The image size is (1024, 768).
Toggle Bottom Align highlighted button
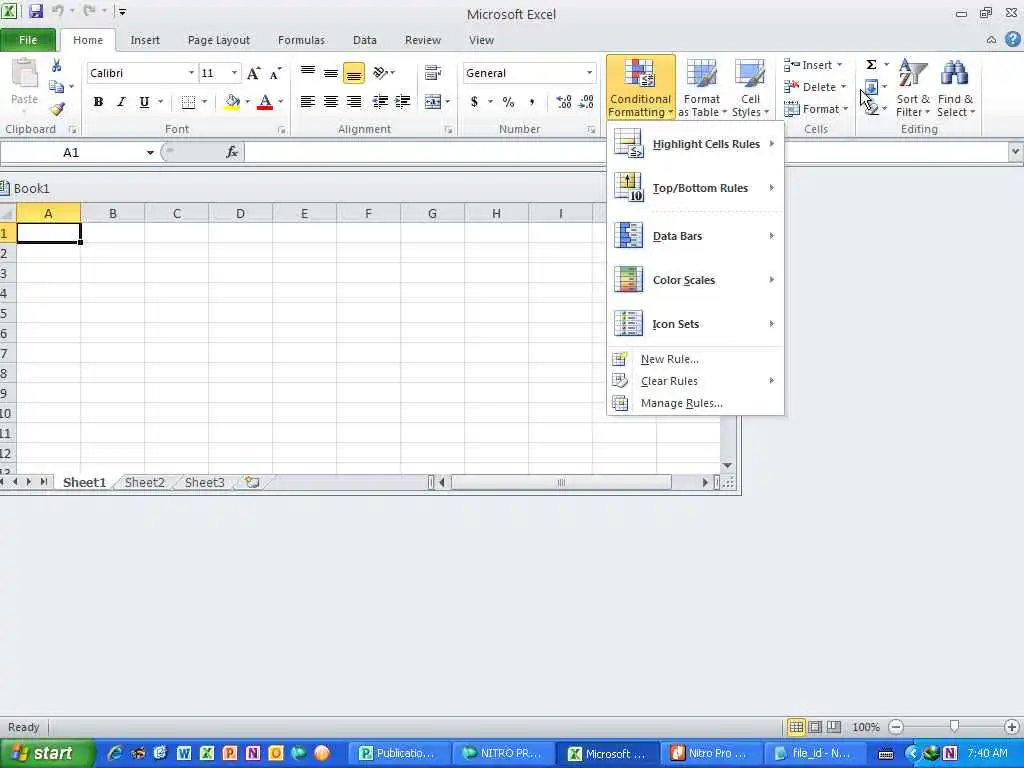coord(353,73)
